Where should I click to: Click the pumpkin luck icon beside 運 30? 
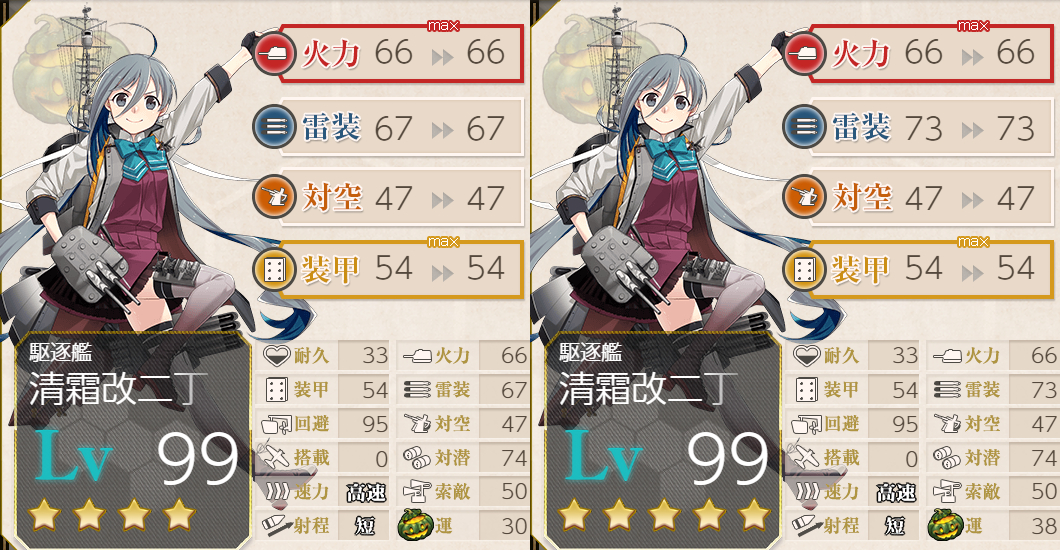(415, 525)
